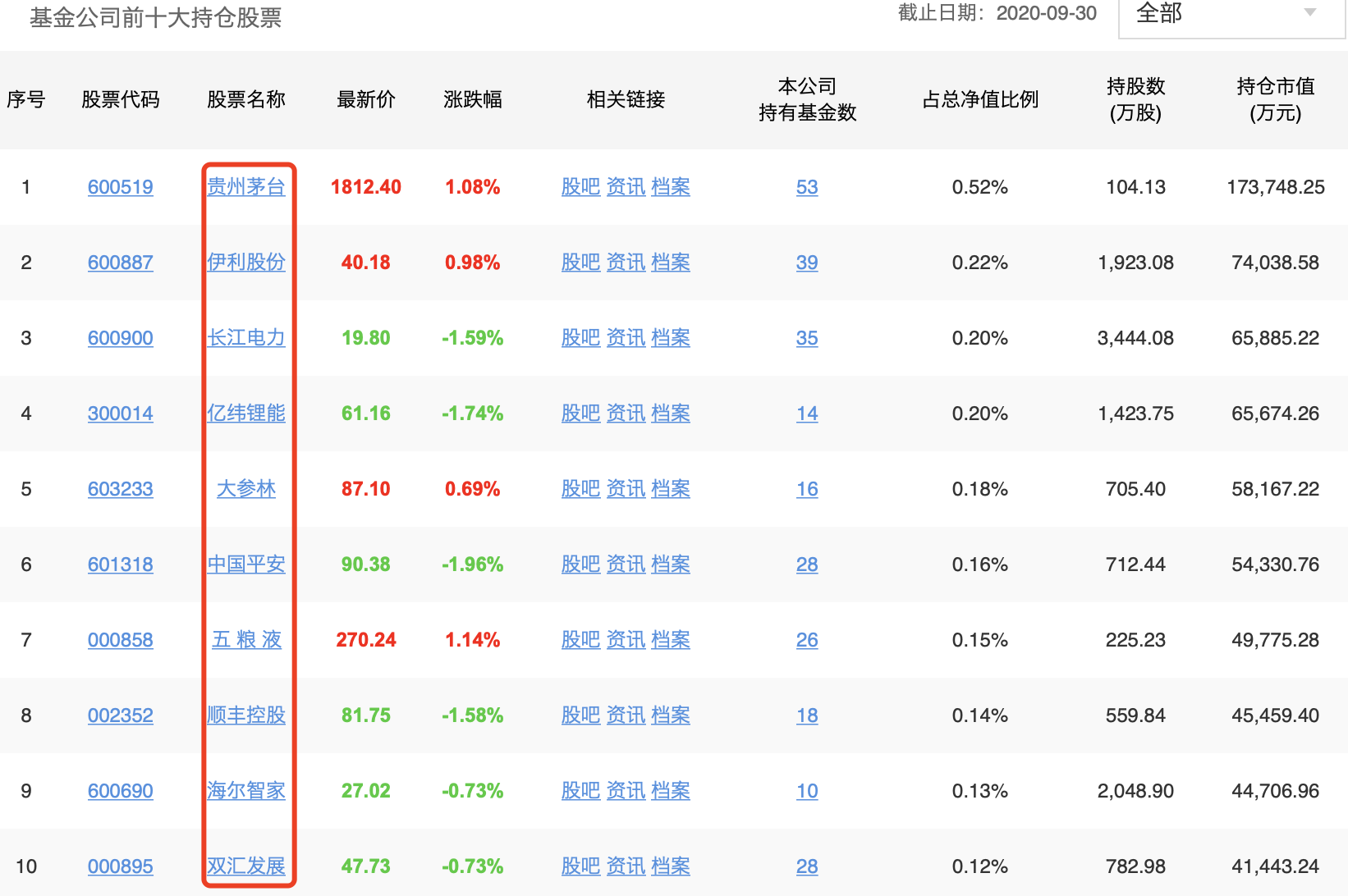Screen dimensions: 1348x896
Task: Open 中国平安 stock page
Action: pos(246,565)
